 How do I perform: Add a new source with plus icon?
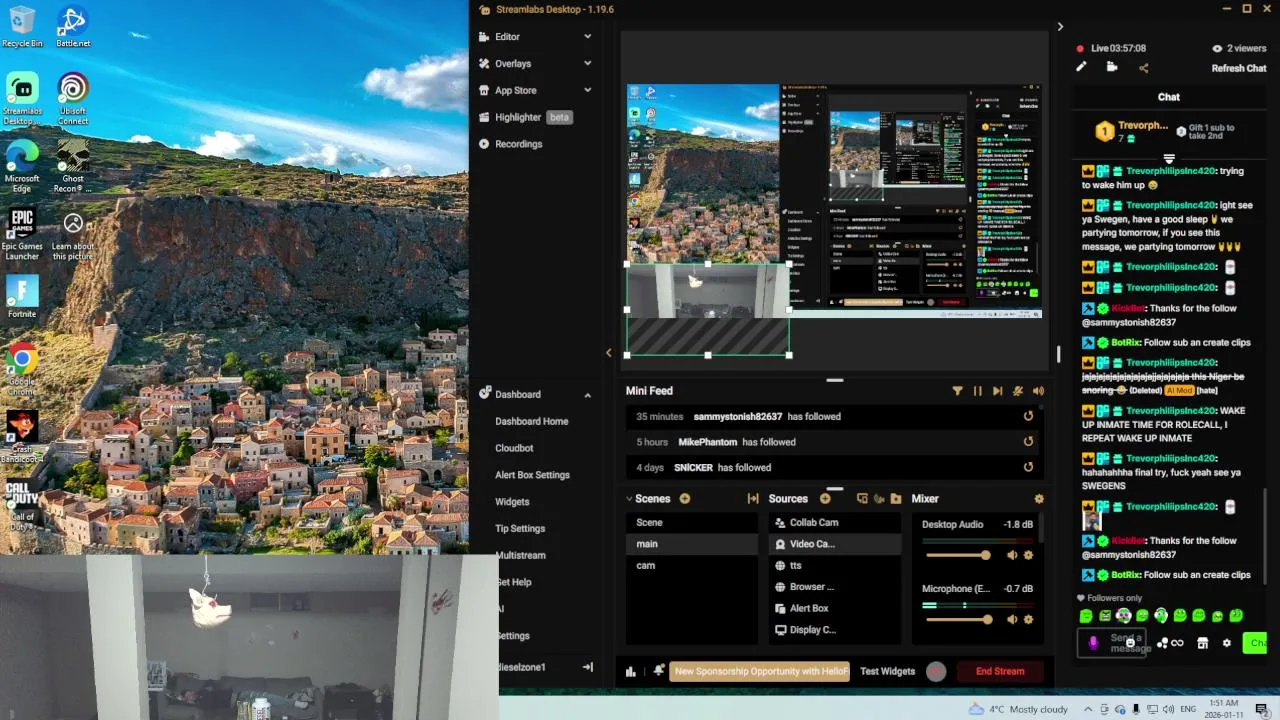825,498
